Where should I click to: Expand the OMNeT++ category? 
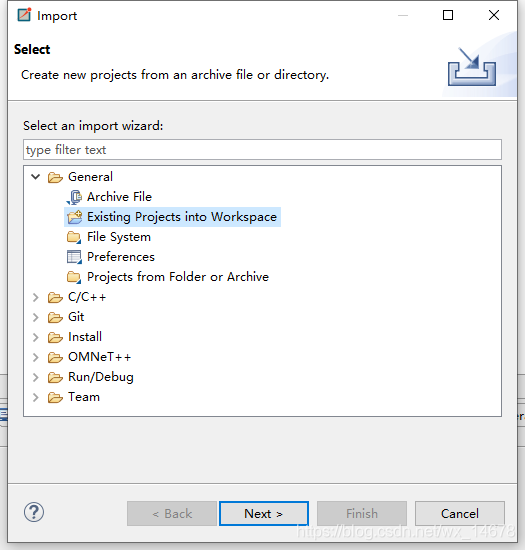[x=35, y=357]
